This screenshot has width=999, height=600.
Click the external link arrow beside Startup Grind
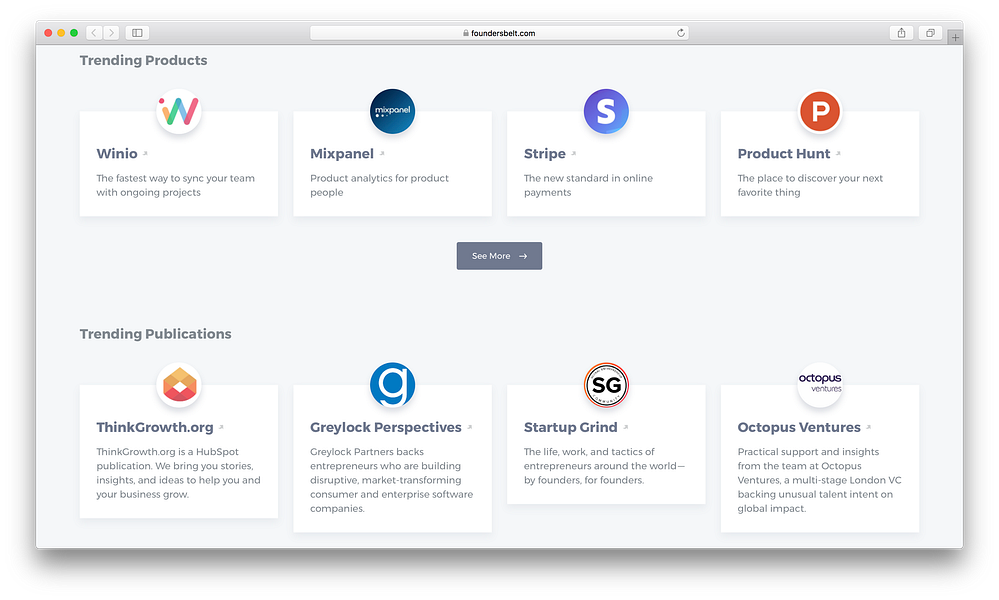626,427
